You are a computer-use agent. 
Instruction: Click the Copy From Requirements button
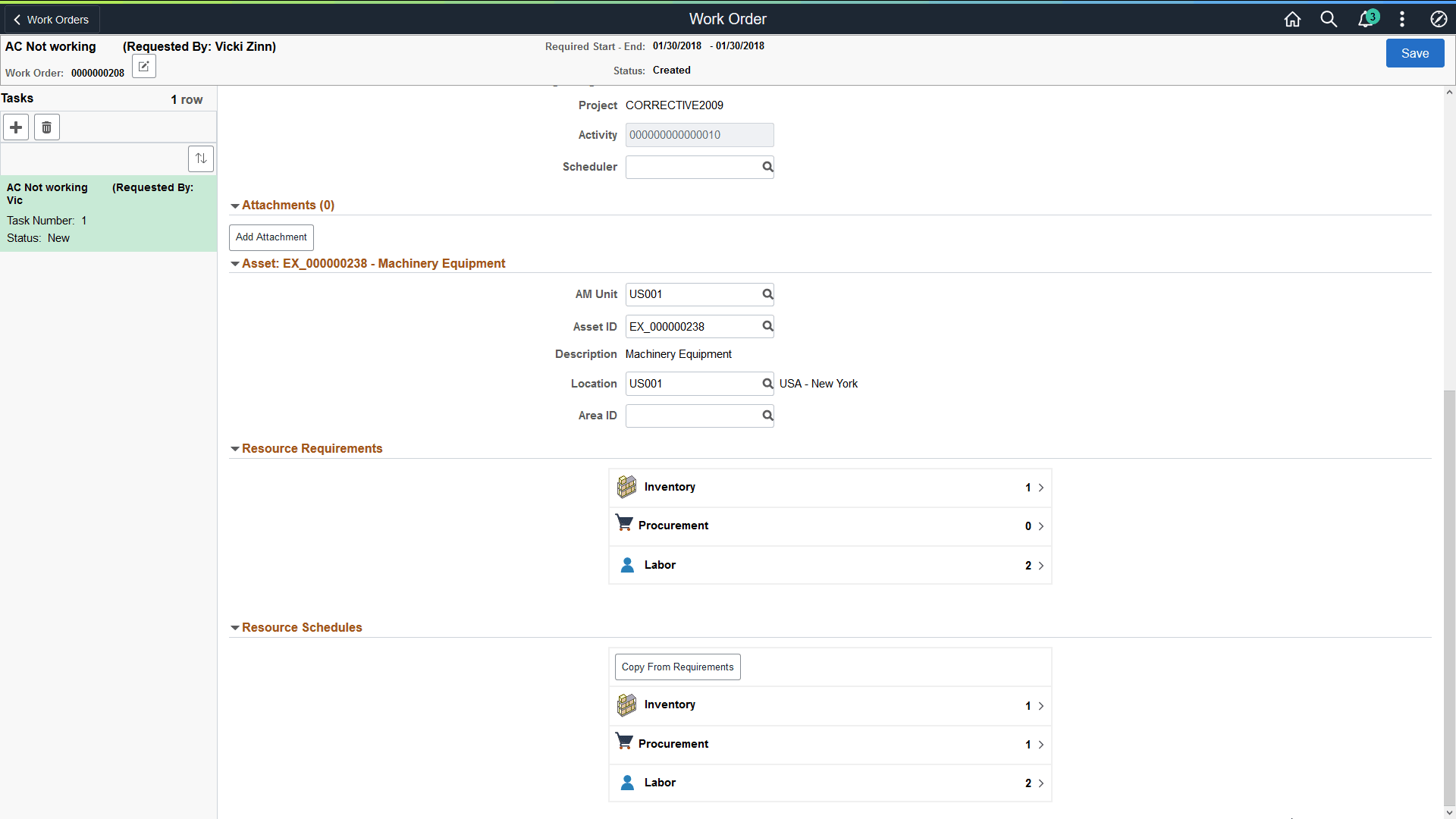click(677, 667)
